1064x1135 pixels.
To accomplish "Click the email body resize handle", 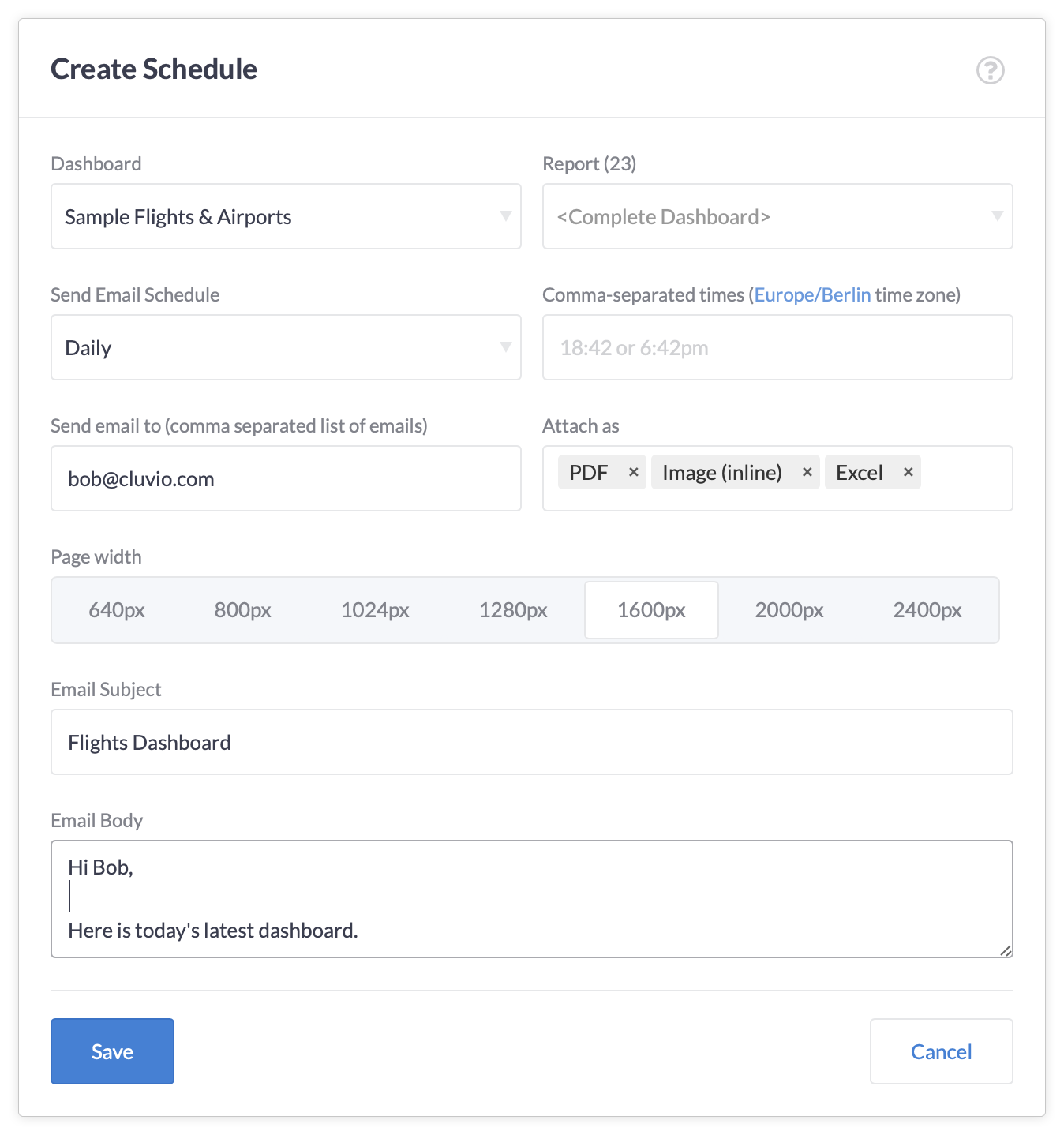I will click(1006, 950).
